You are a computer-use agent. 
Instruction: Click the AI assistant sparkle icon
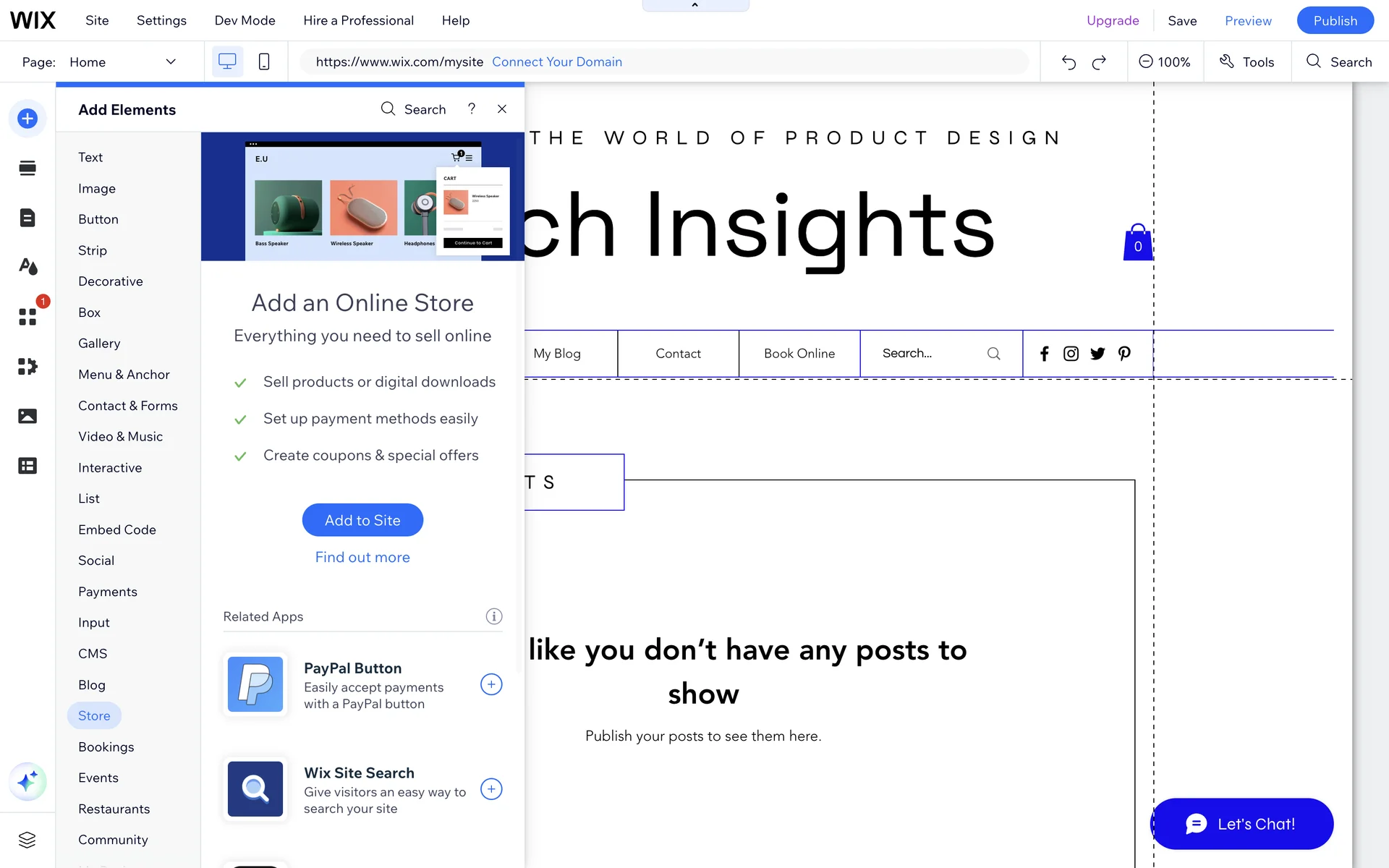27,781
